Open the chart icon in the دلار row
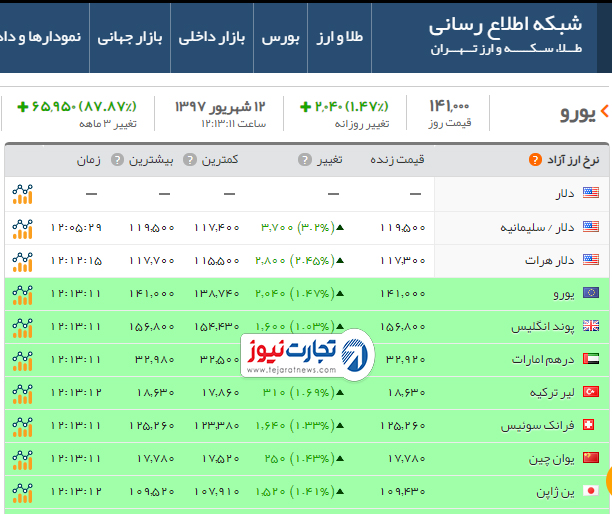The image size is (612, 514). [22, 194]
